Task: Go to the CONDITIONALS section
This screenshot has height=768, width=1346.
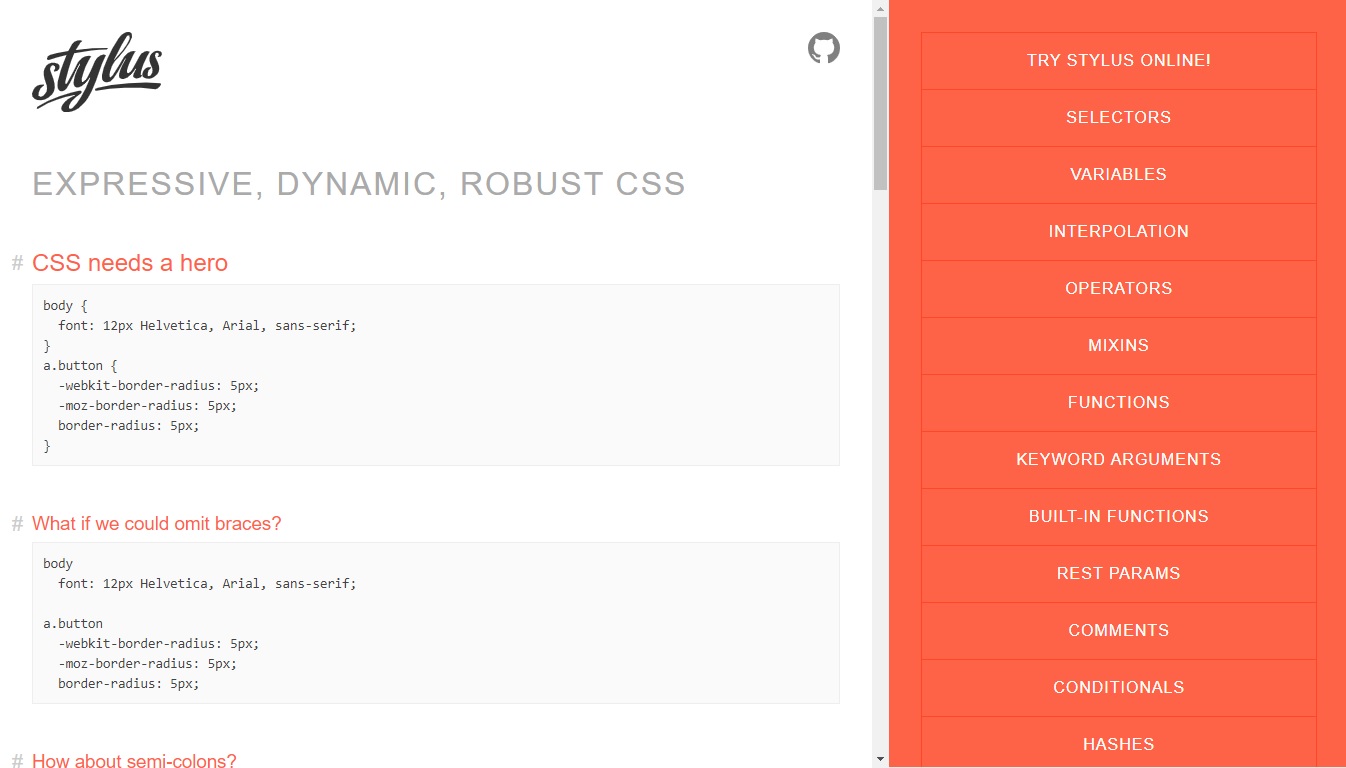Action: click(1118, 687)
